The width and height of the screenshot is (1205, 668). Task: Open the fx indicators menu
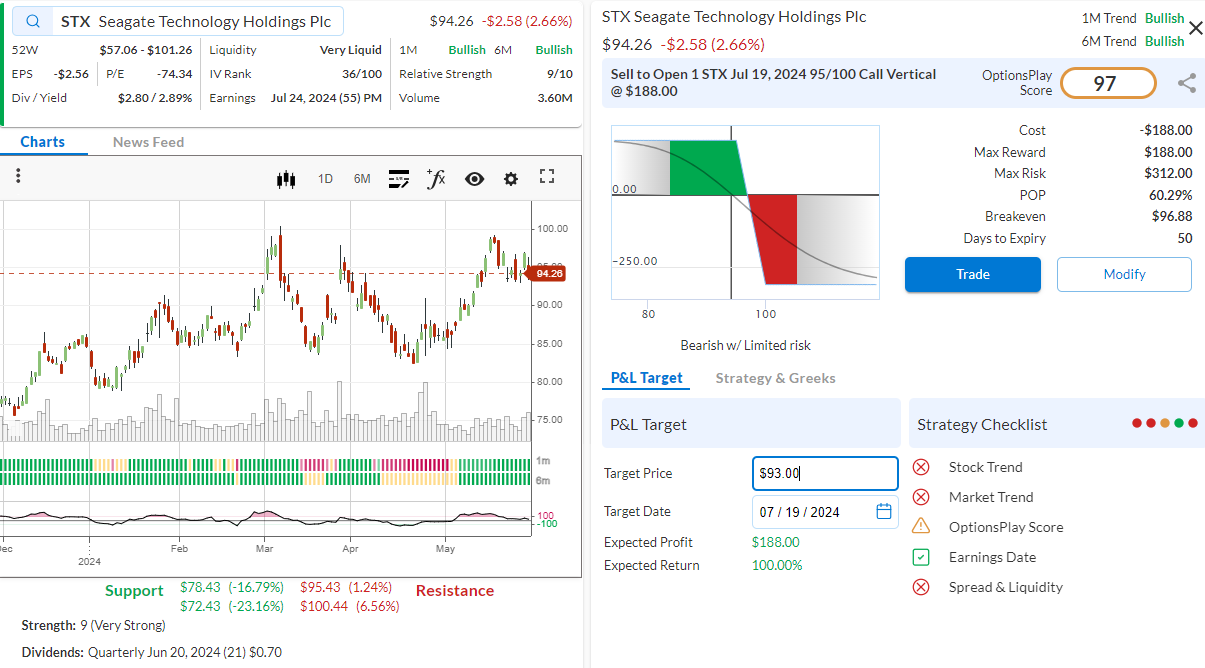coord(436,178)
